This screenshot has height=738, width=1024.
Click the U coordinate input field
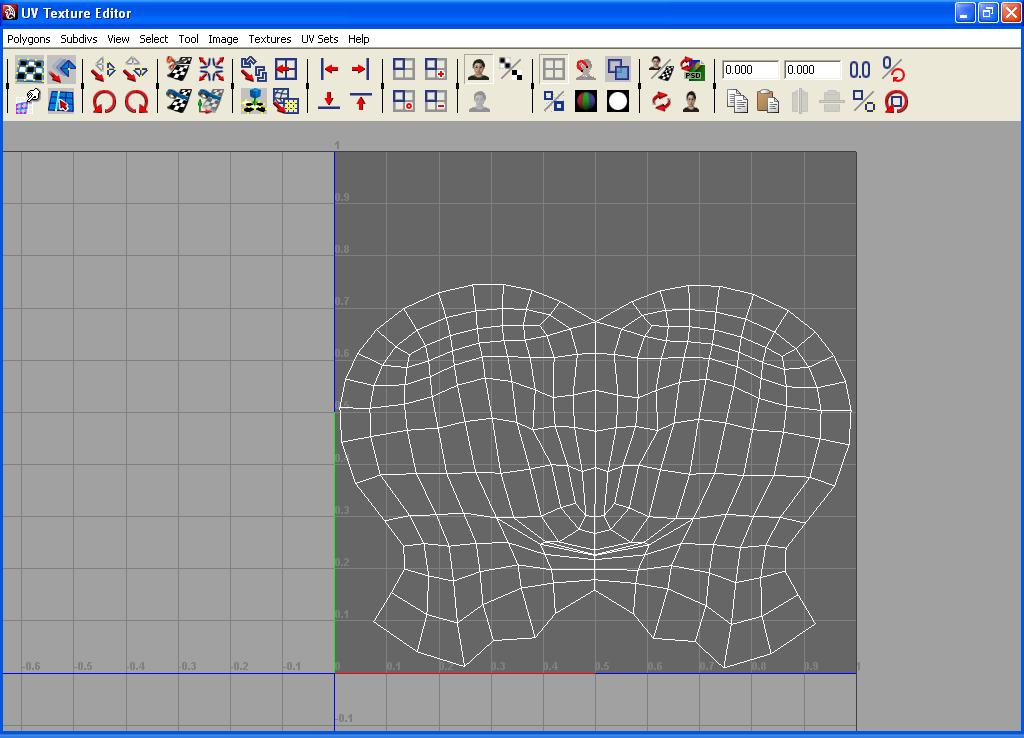coord(749,70)
